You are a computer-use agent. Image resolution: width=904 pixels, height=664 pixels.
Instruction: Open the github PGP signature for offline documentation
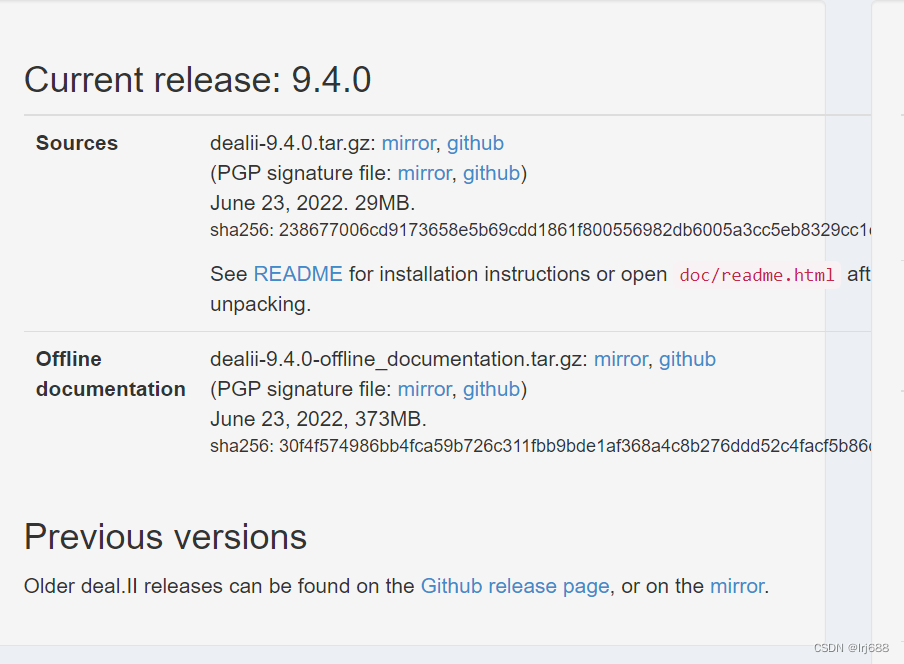coord(491,389)
